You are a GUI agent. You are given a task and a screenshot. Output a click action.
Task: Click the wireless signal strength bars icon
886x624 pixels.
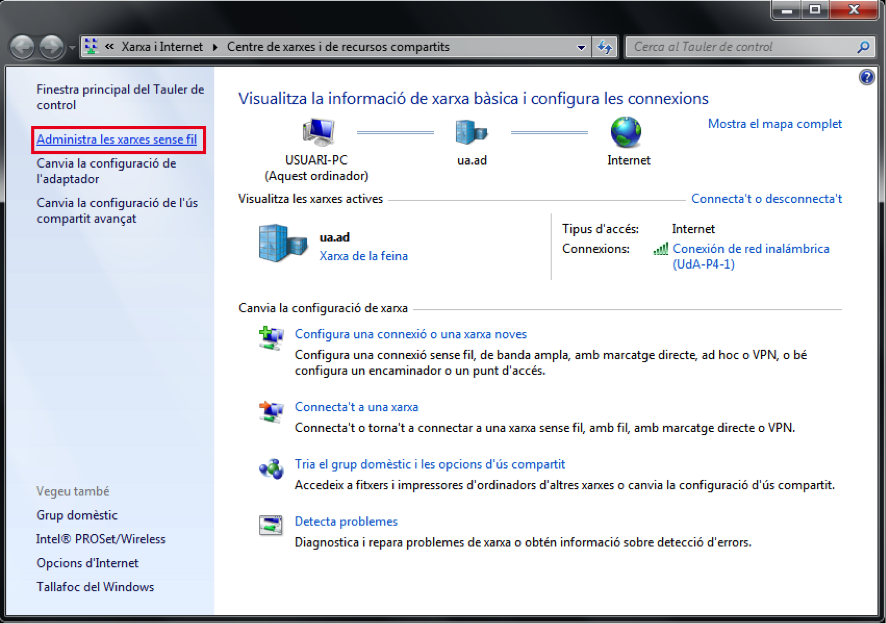(x=661, y=249)
